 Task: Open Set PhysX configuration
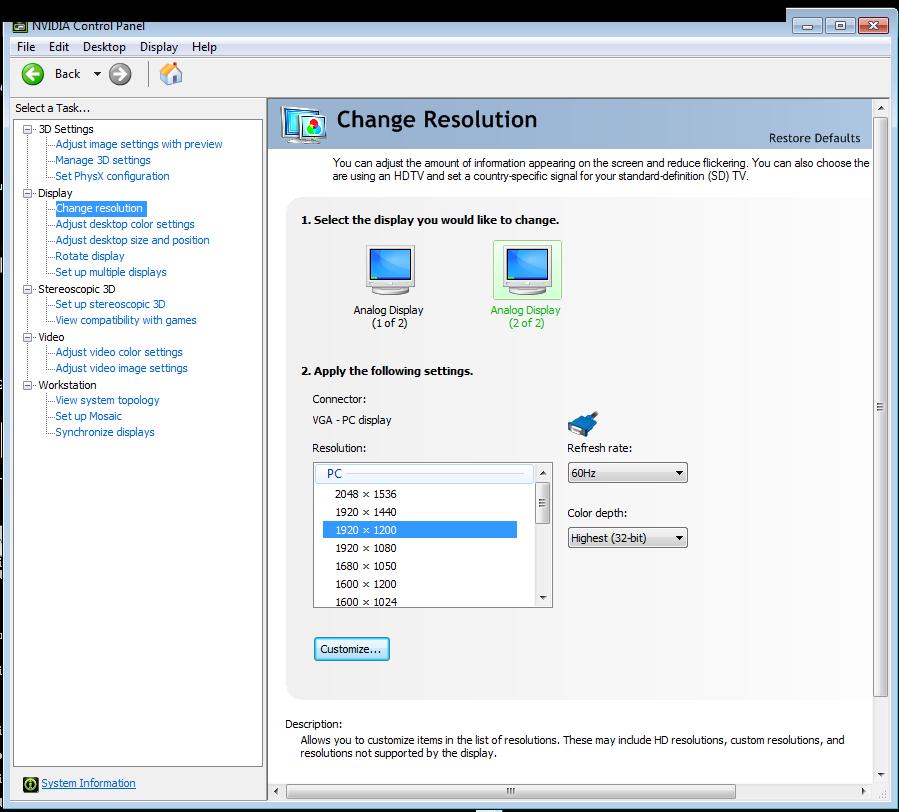click(x=112, y=177)
